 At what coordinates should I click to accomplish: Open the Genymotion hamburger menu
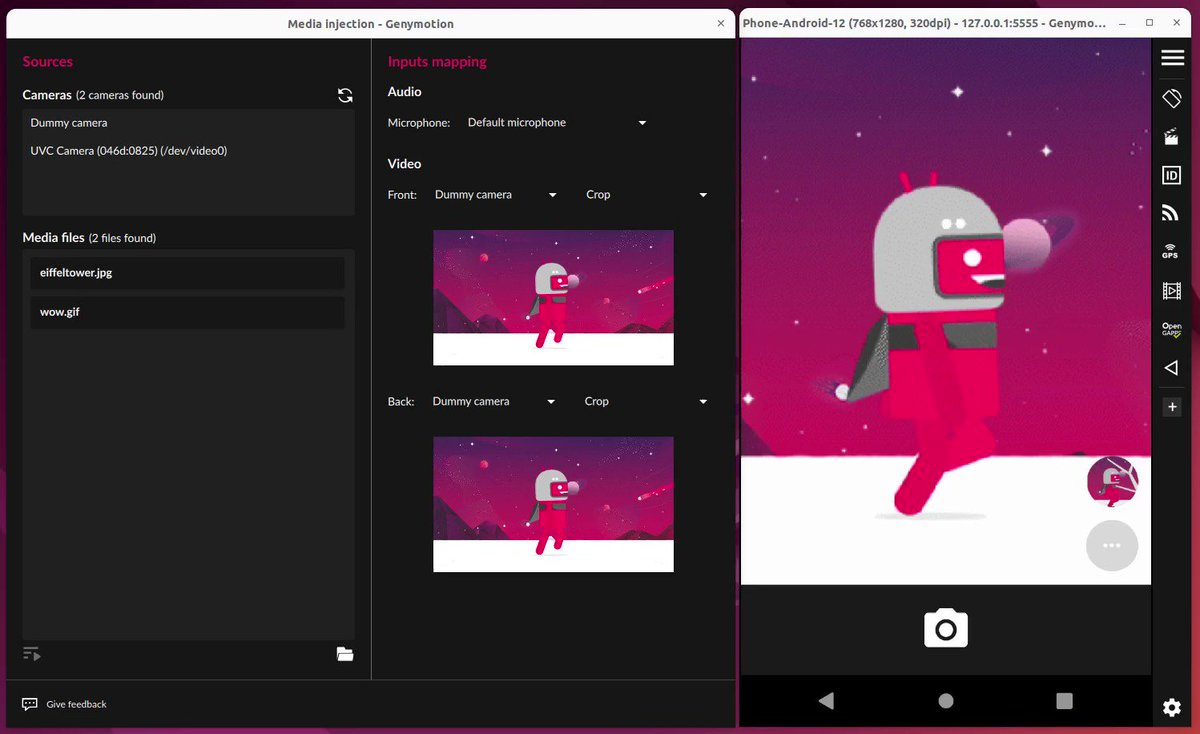pos(1171,58)
